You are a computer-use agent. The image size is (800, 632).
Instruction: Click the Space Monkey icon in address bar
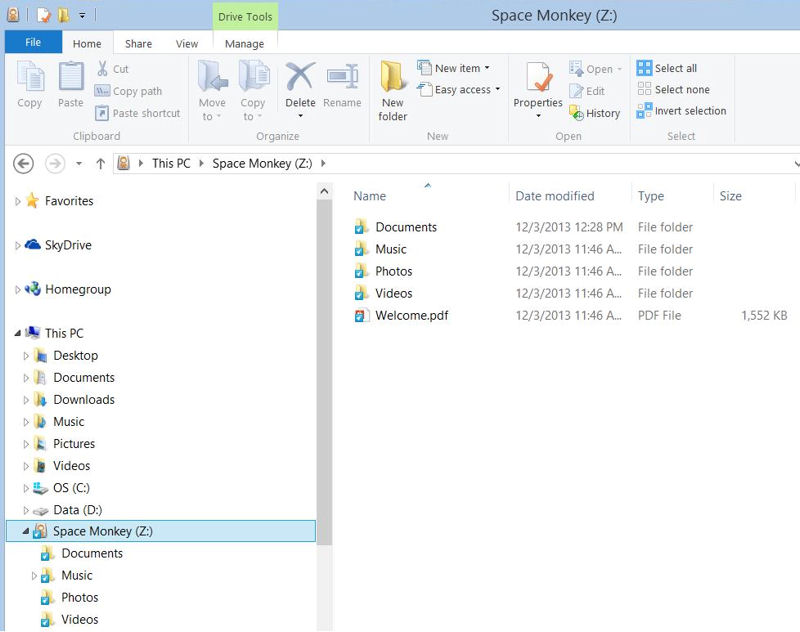[123, 163]
